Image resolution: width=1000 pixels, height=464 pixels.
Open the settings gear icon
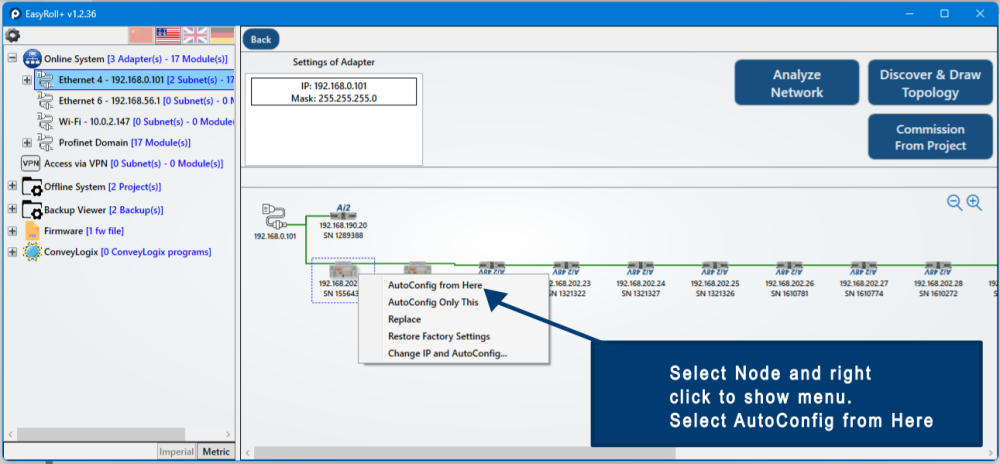[12, 35]
